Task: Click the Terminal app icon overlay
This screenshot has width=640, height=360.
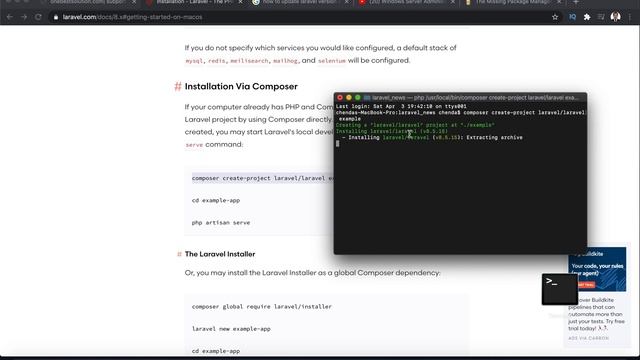Action: tap(560, 289)
